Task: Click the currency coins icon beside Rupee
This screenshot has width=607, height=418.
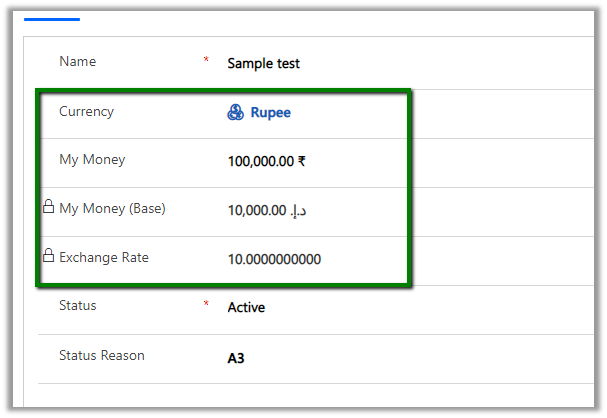Action: coord(236,113)
